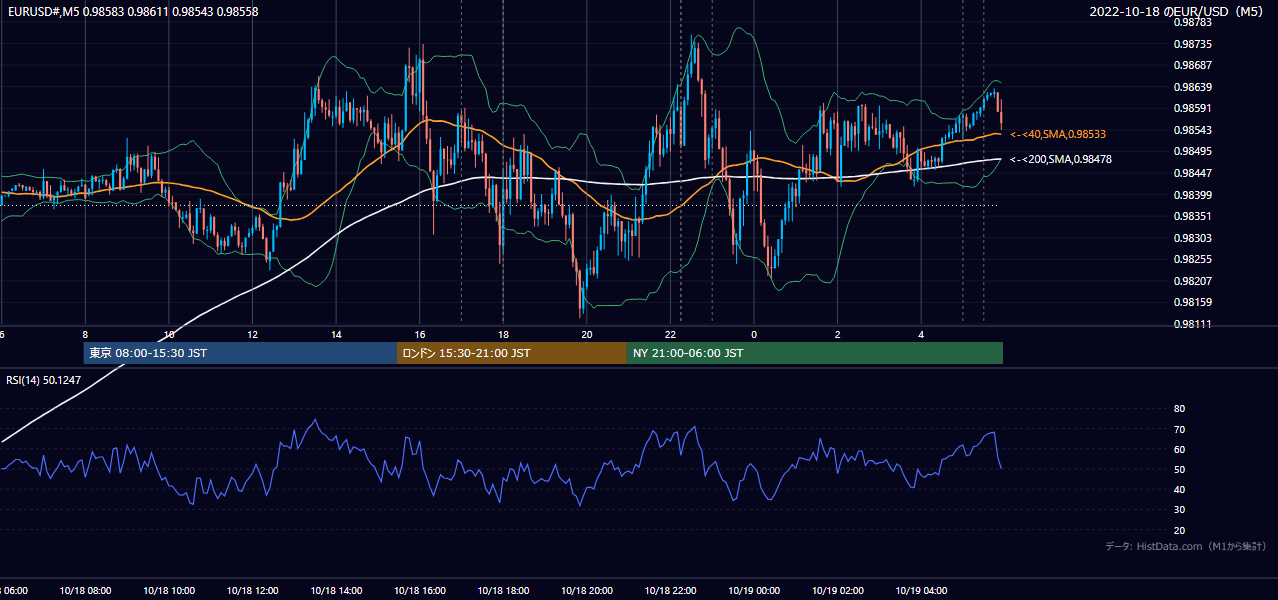Click the 10/18 18:00 date axis label
Image resolution: width=1278 pixels, height=600 pixels.
(503, 590)
